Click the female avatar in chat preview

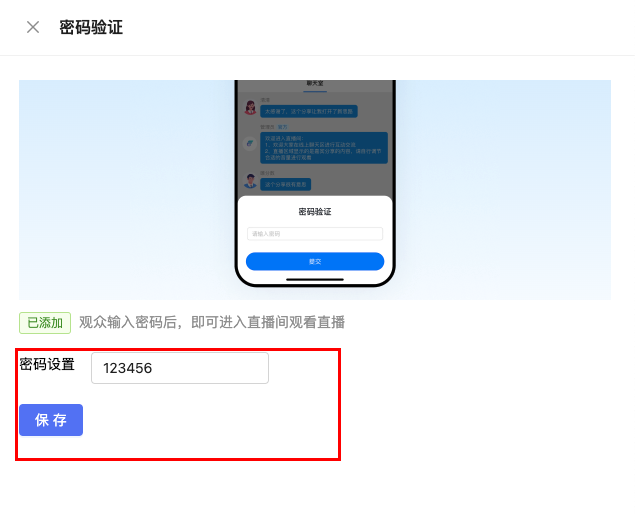[250, 108]
